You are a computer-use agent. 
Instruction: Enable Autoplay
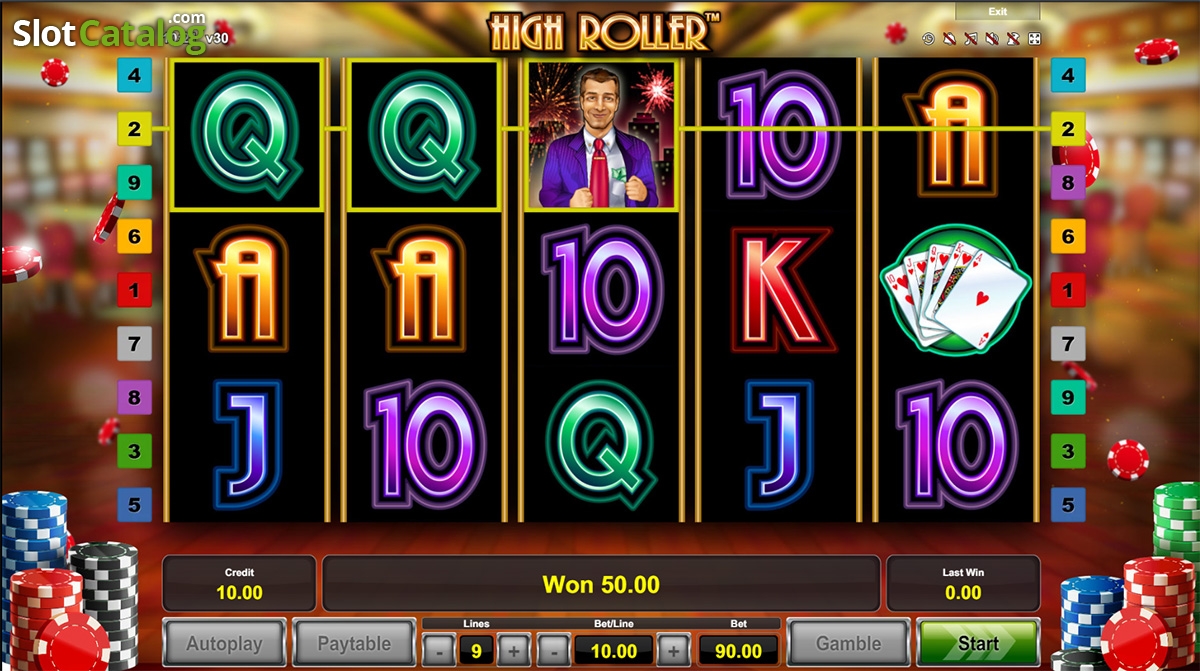click(x=225, y=643)
